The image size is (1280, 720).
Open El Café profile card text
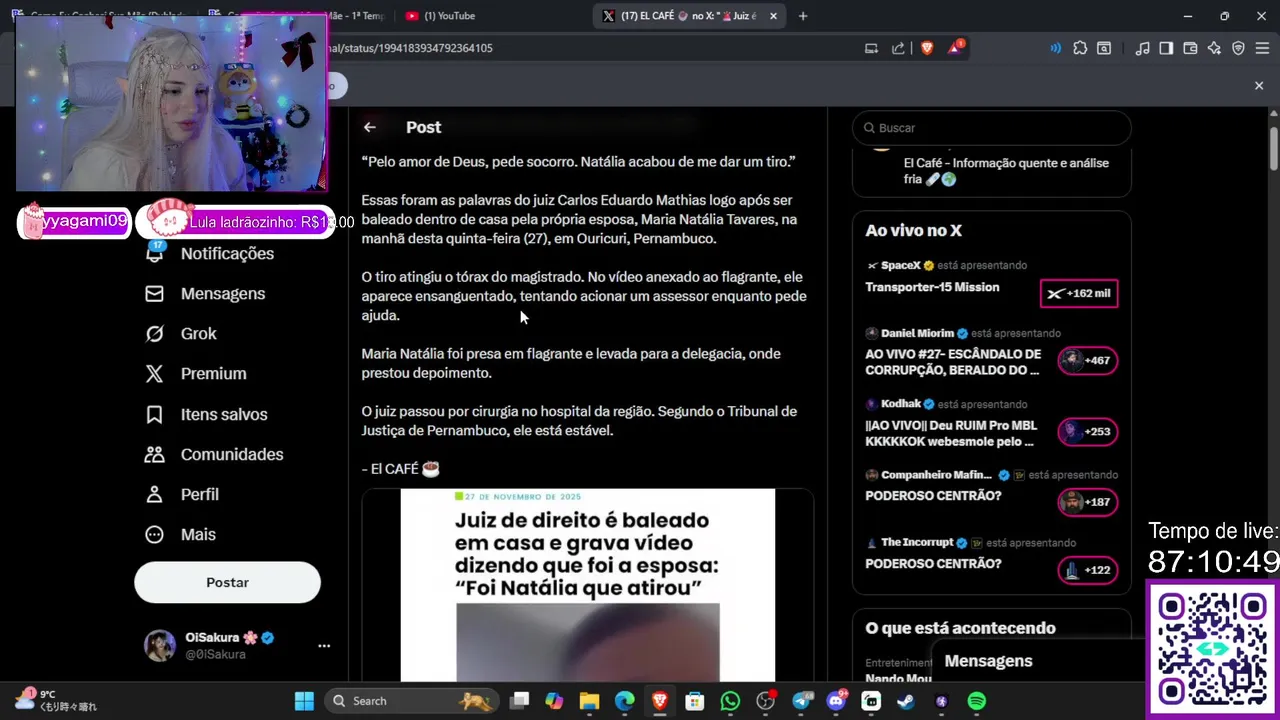(x=1006, y=171)
